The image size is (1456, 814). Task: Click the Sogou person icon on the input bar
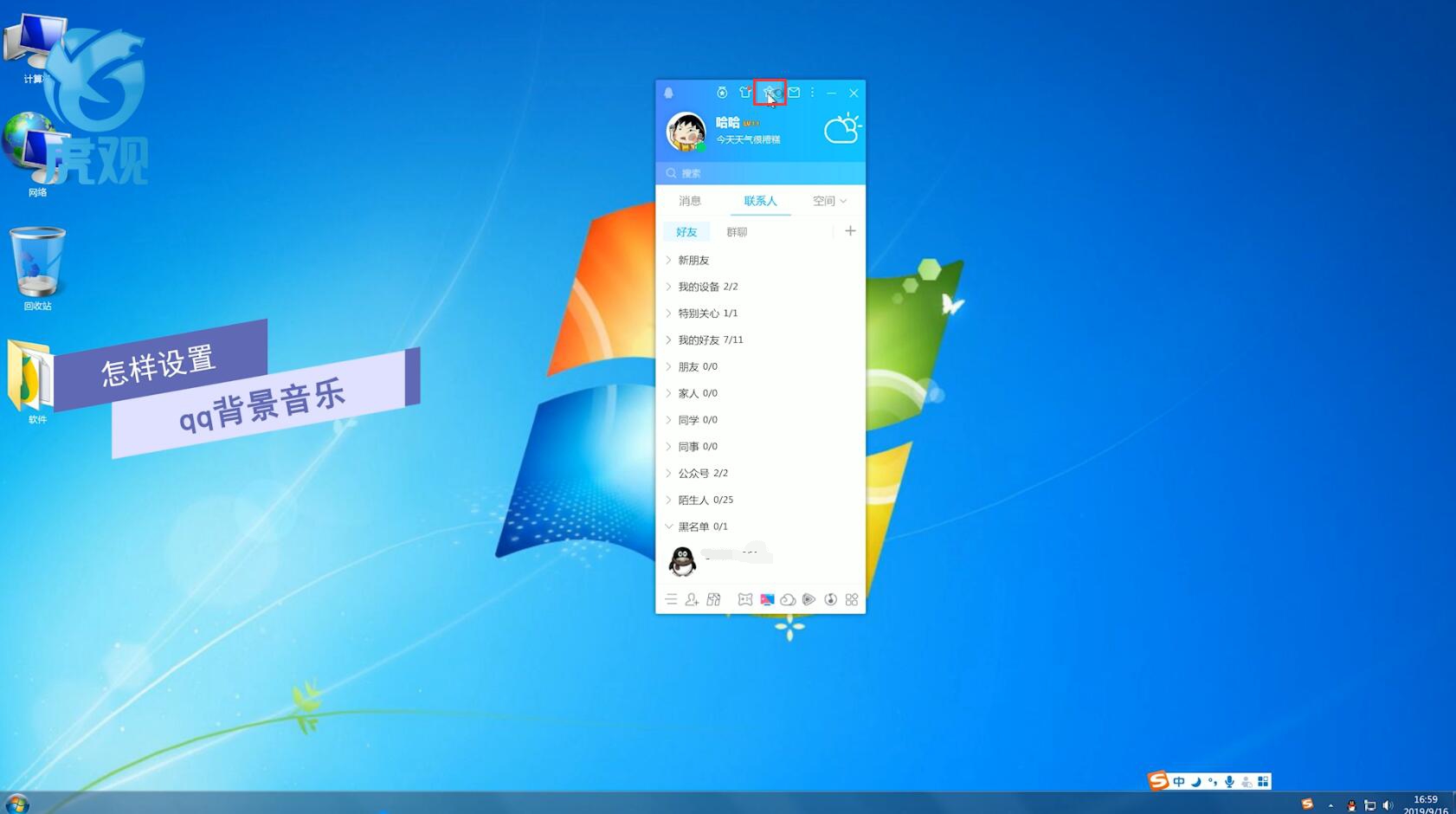click(x=1247, y=782)
